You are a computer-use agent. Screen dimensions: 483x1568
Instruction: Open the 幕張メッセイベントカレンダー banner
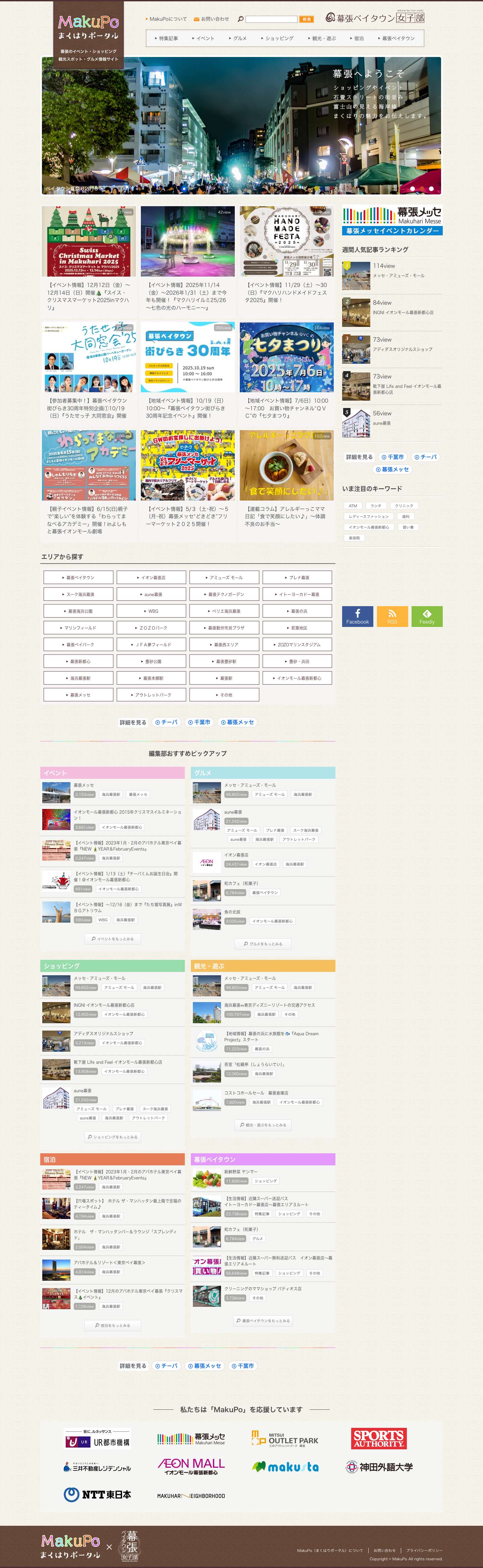tap(392, 221)
